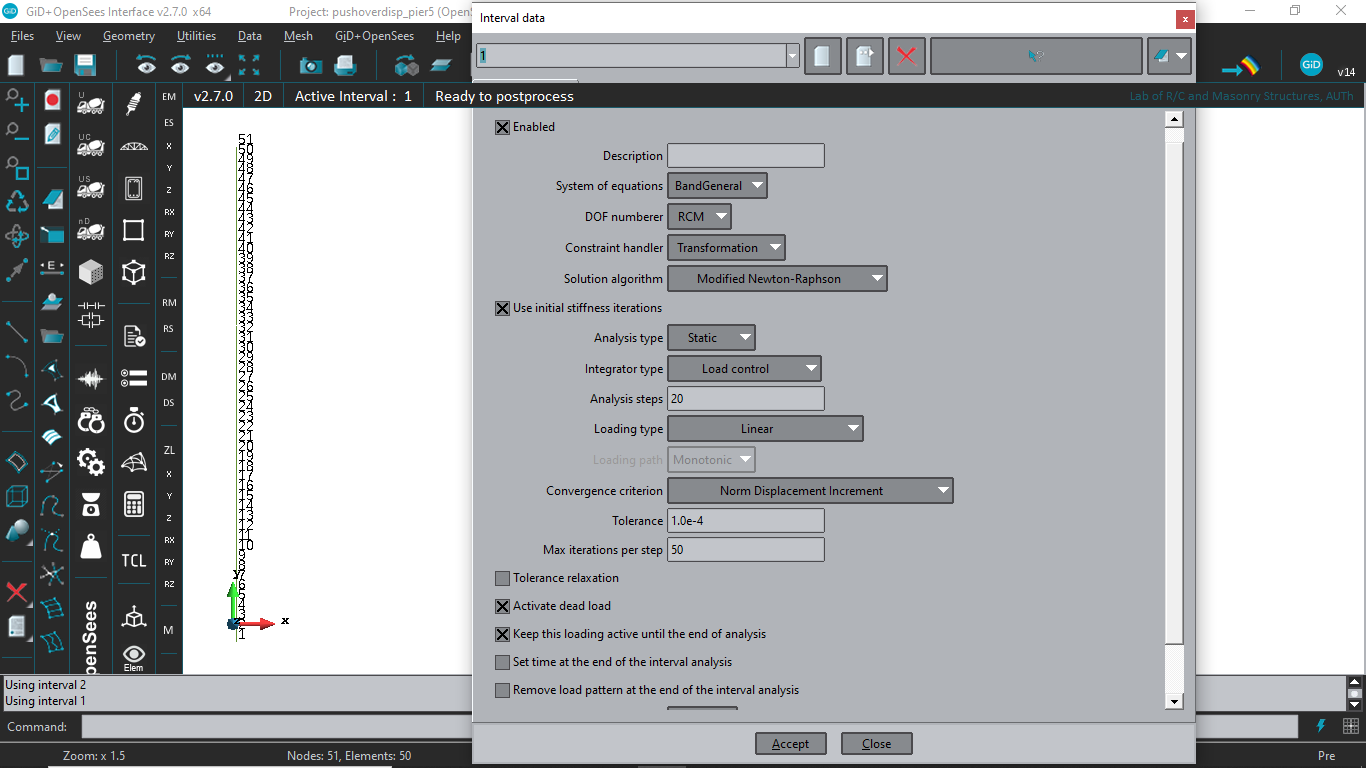Click the Description input field
This screenshot has width=1366, height=768.
[745, 155]
